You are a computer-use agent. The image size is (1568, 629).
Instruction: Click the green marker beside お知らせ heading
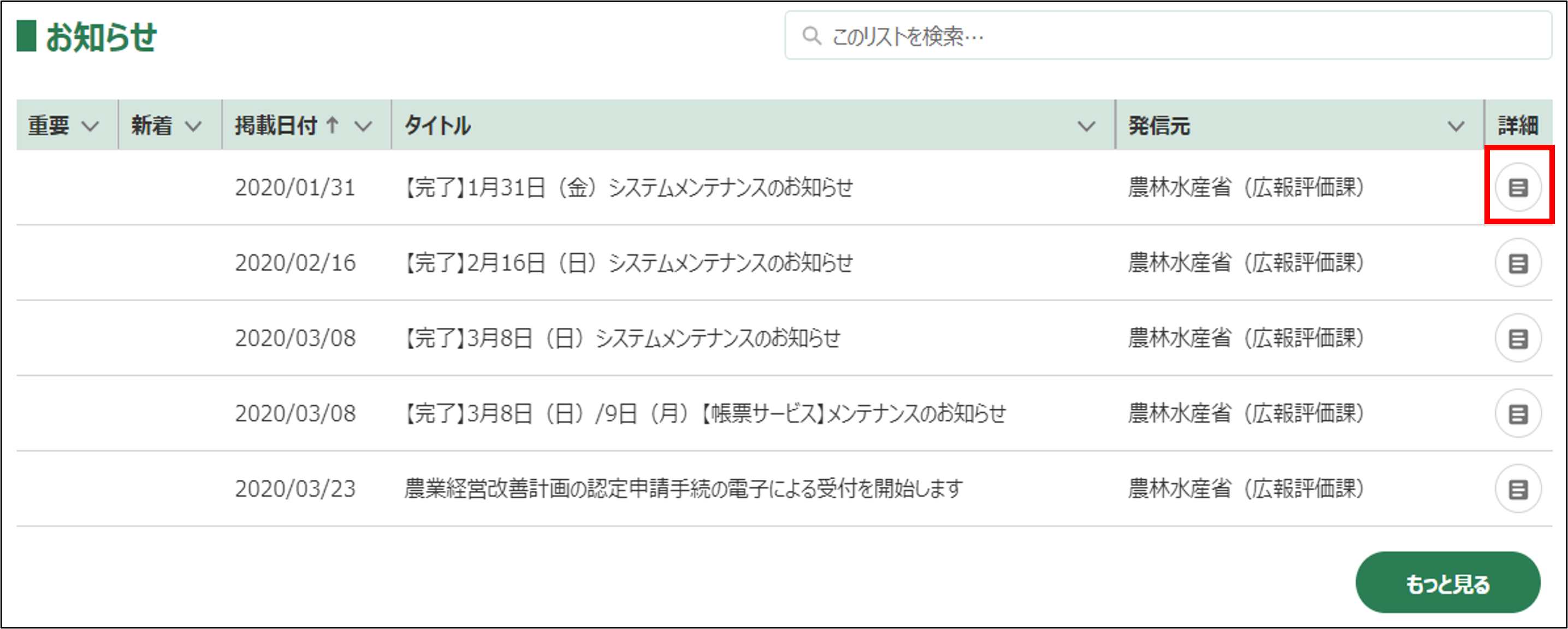(26, 36)
